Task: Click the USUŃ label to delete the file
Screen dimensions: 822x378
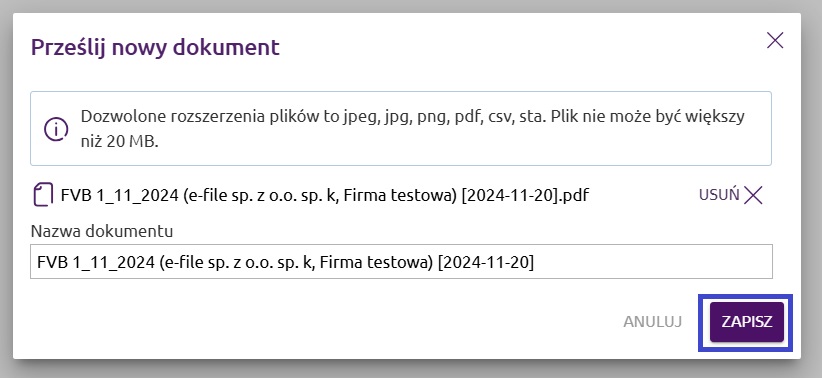Action: pyautogui.click(x=719, y=195)
